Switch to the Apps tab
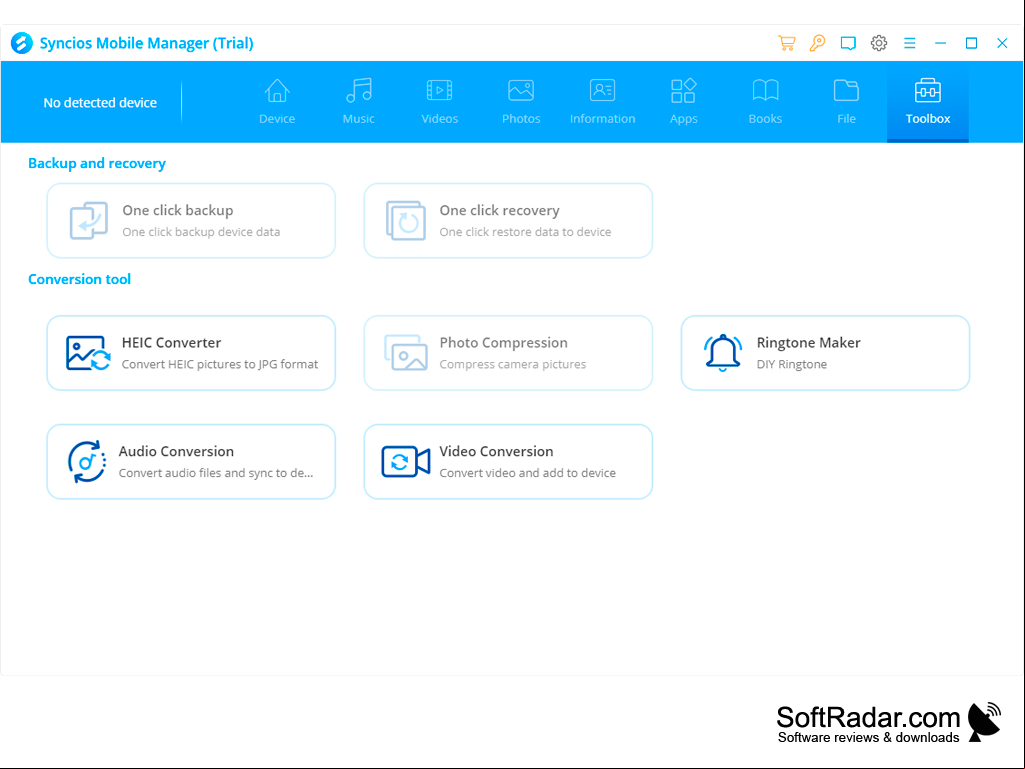Viewport: 1025px width, 769px height. click(684, 101)
